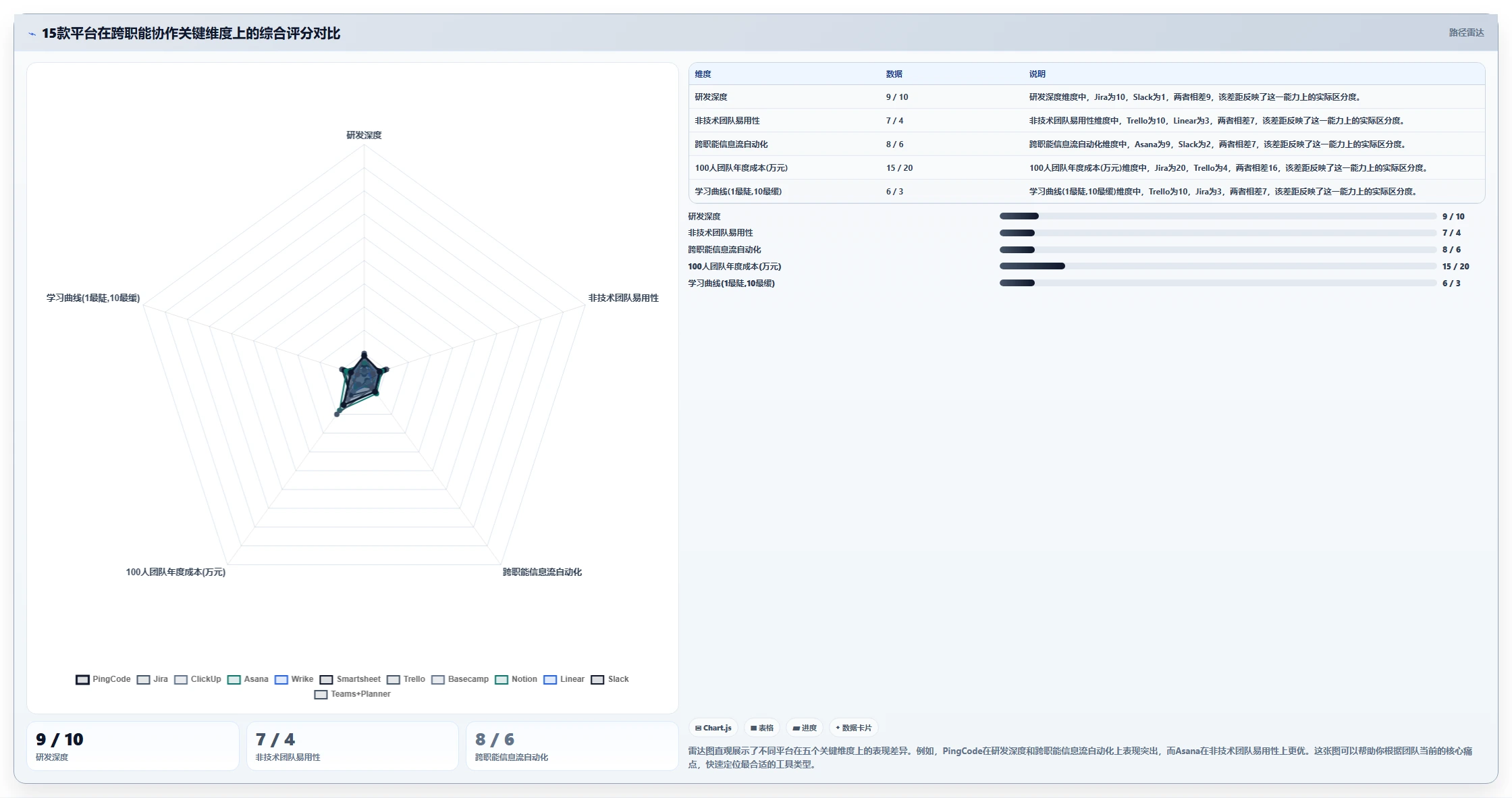Hide the Trello dataset in legend
Image resolution: width=1512 pixels, height=798 pixels.
pos(406,679)
